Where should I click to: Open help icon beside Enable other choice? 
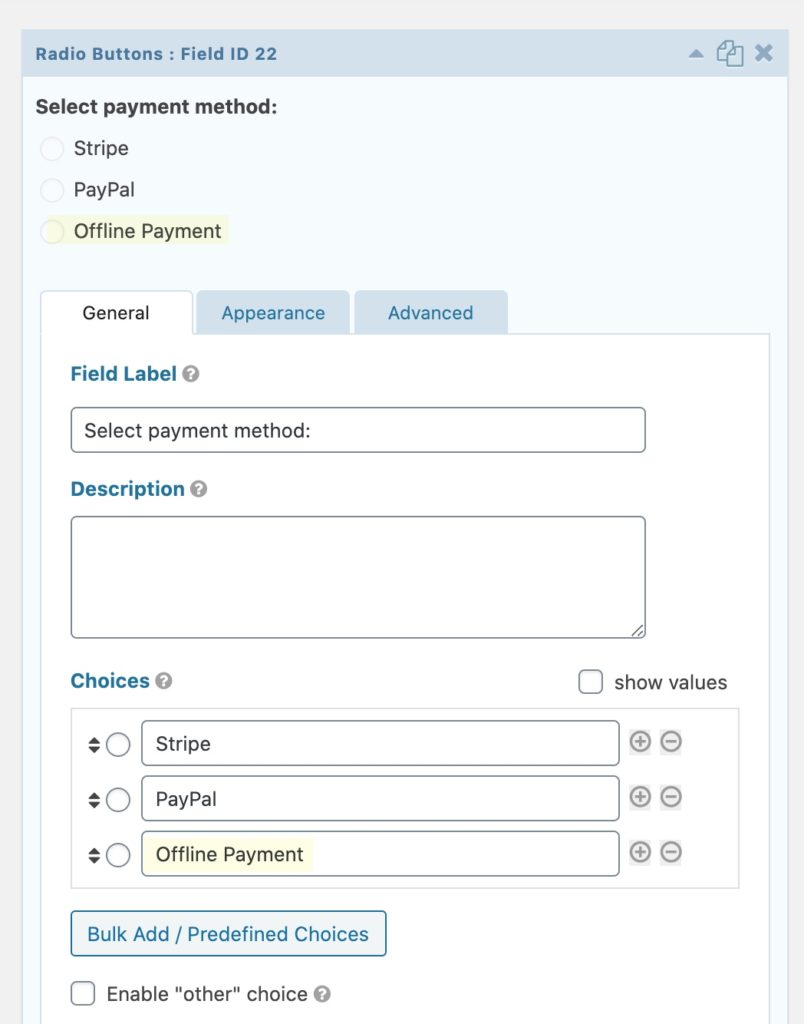322,994
